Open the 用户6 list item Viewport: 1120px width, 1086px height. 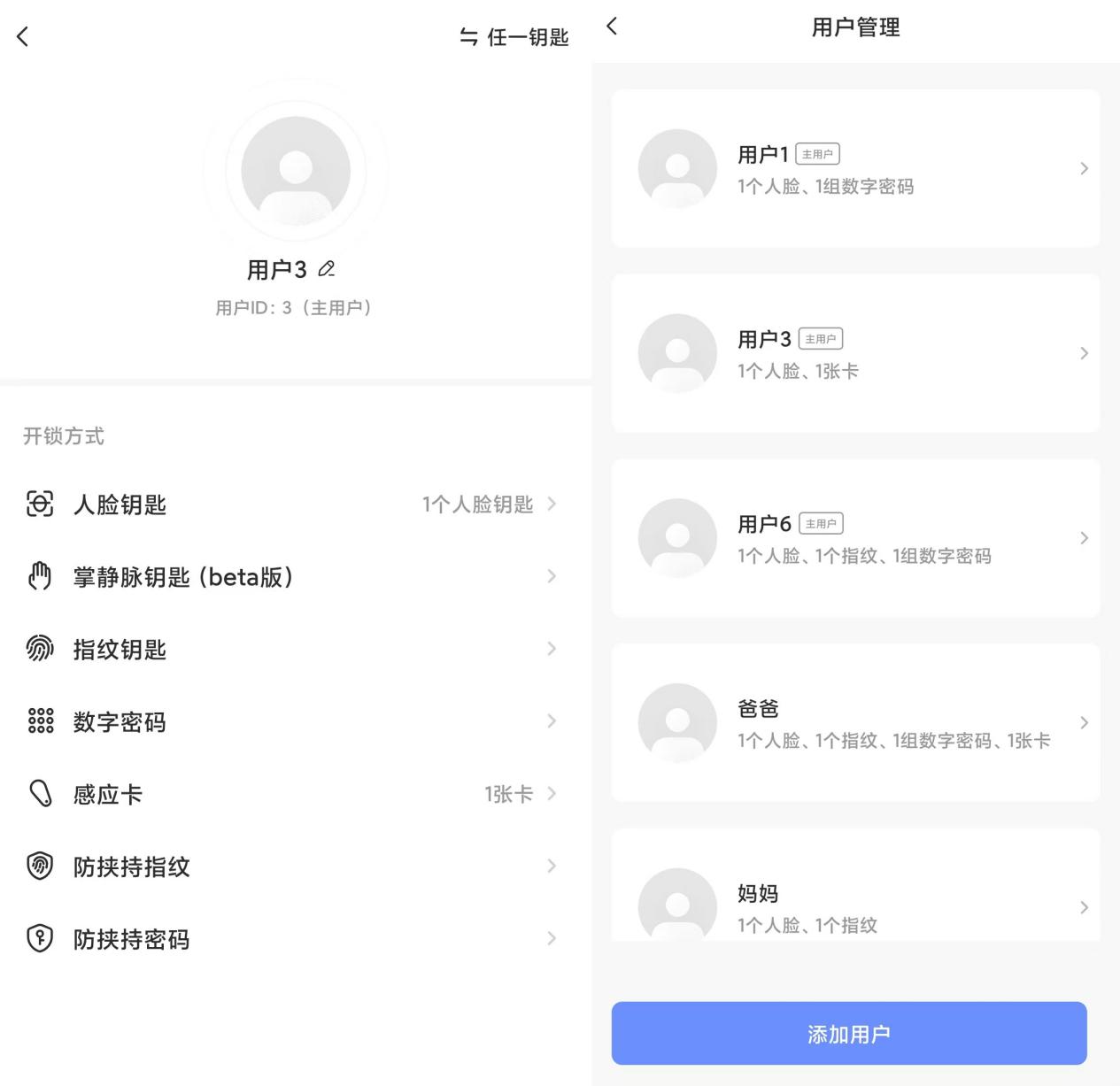[855, 538]
